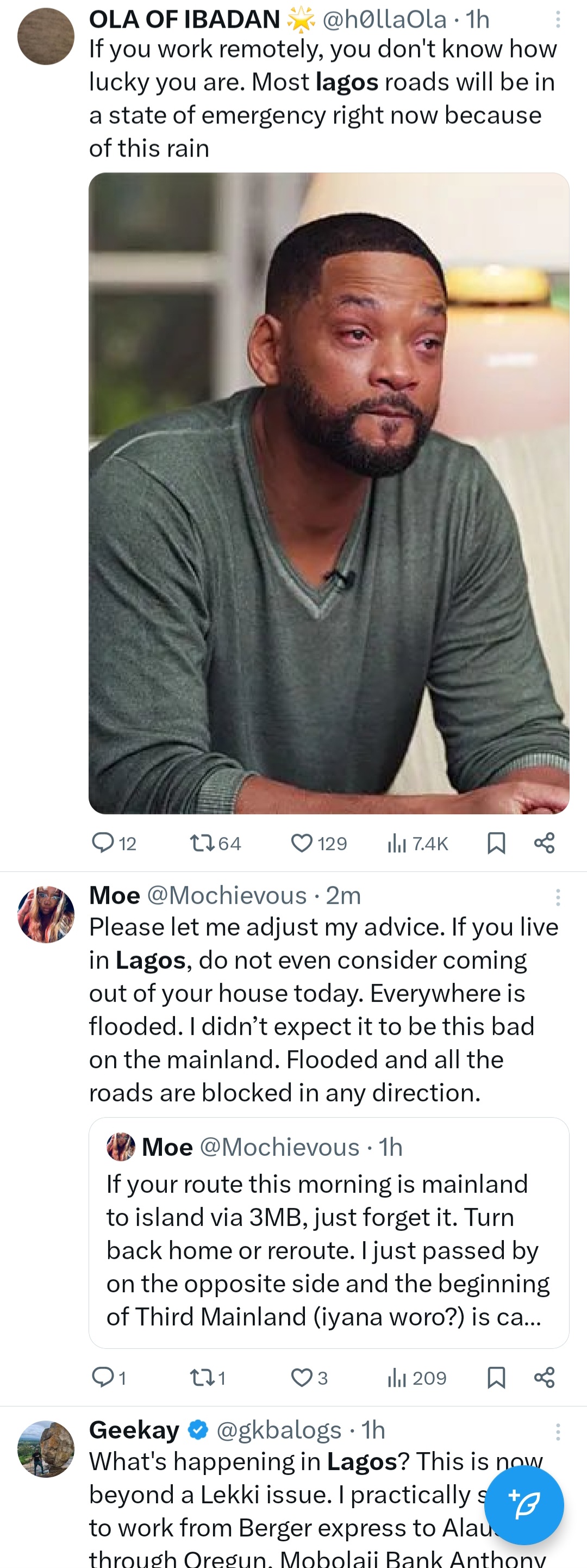The height and width of the screenshot is (1568, 587).
Task: Open more options on Geekay's tweet
Action: 557,1431
